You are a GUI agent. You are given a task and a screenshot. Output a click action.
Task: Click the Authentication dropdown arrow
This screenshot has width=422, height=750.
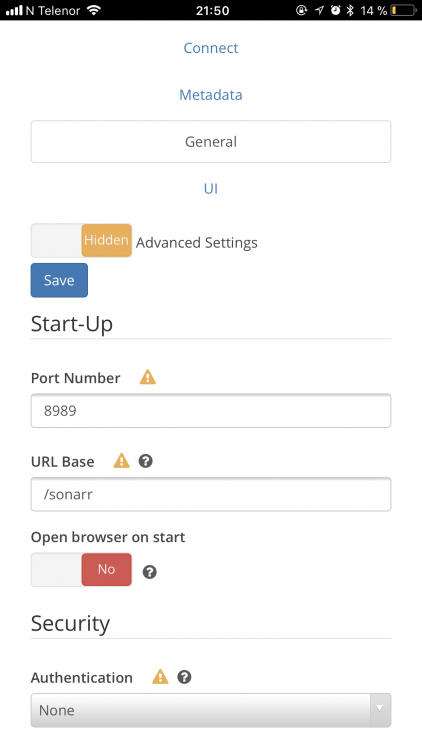(380, 709)
